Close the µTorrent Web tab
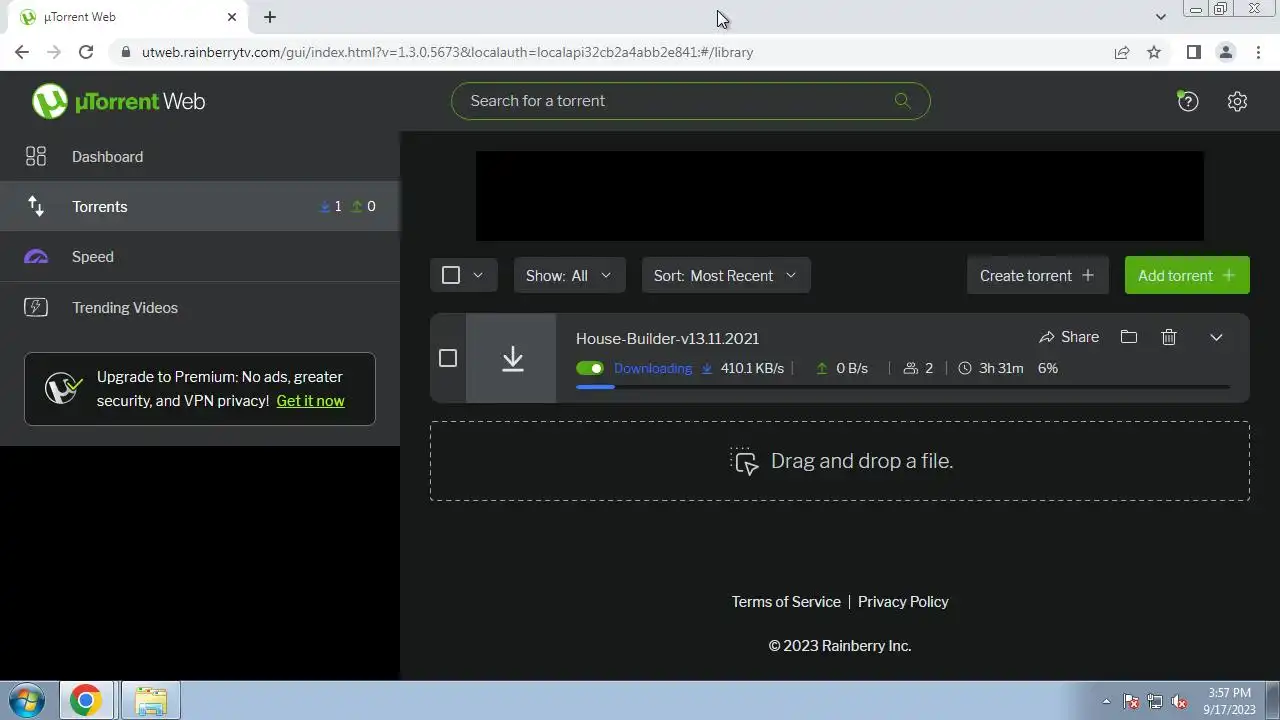The width and height of the screenshot is (1280, 720). (x=232, y=17)
